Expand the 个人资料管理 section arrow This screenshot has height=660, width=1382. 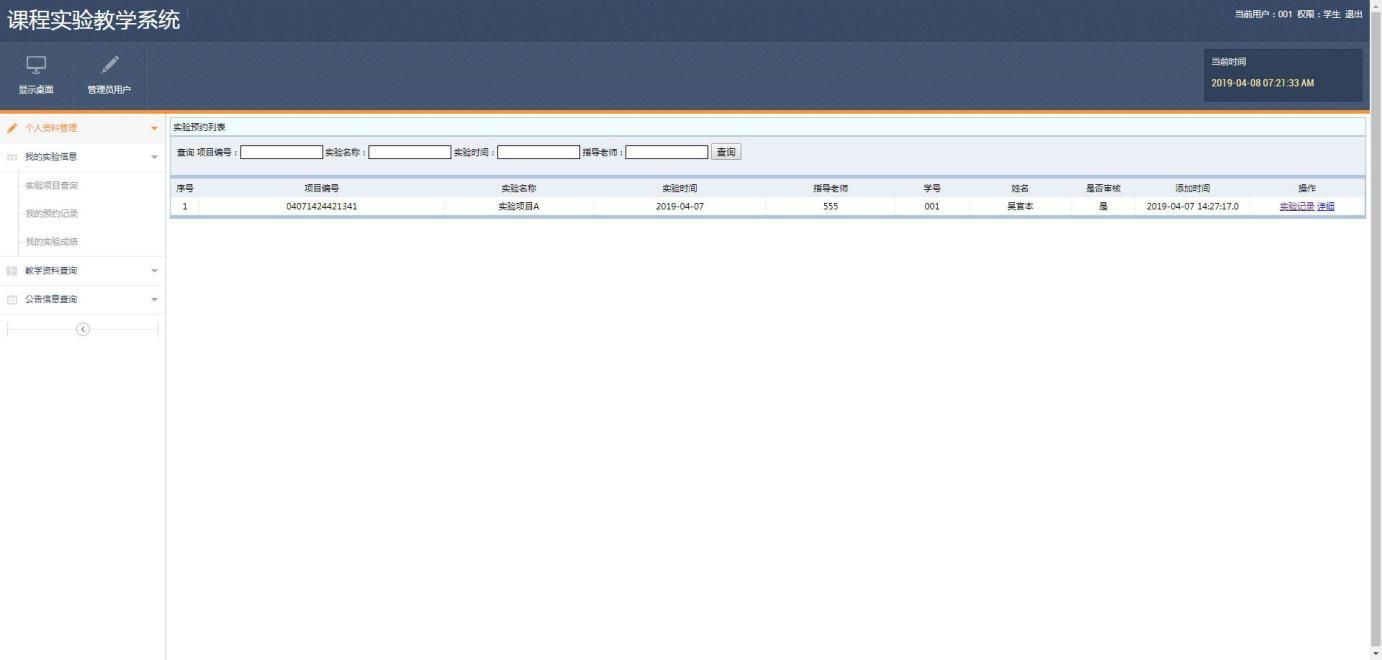tap(154, 129)
